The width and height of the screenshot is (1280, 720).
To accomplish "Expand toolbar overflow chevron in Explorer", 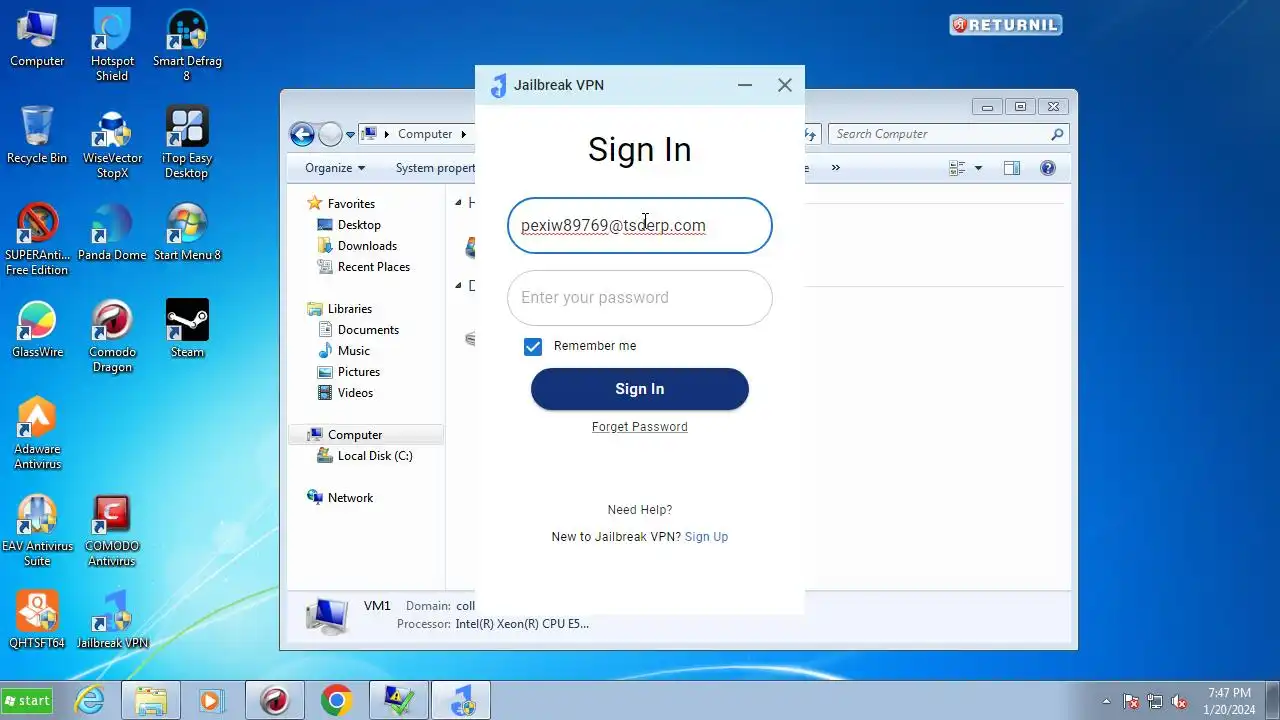I will click(836, 168).
